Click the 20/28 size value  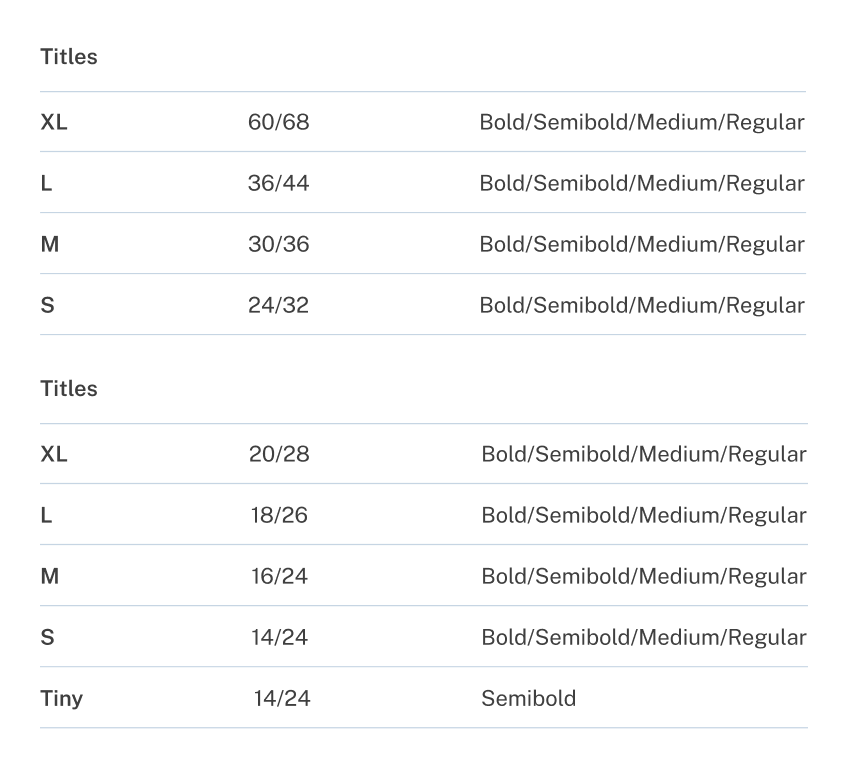(x=279, y=455)
